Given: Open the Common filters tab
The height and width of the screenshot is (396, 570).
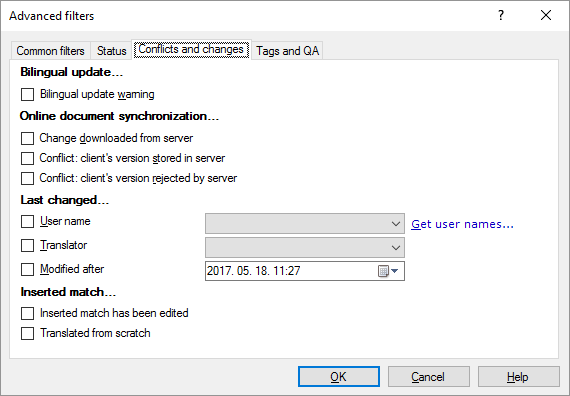Looking at the screenshot, I should (x=51, y=51).
